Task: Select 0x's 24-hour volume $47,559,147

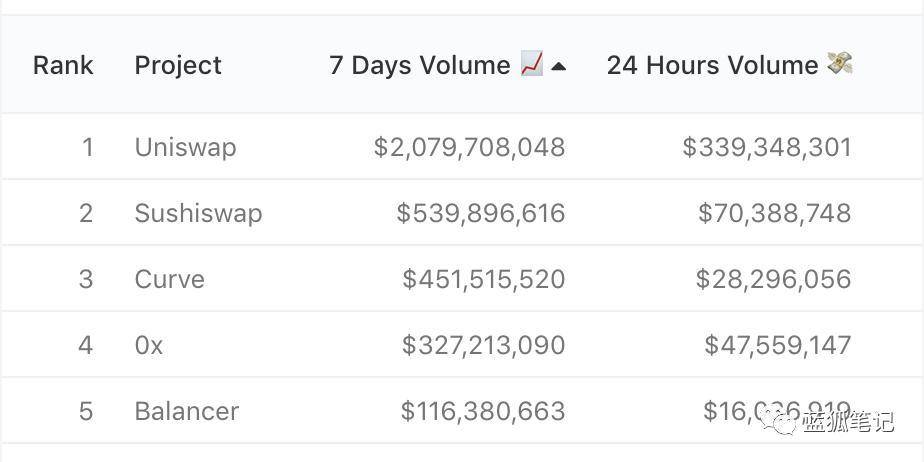Action: [777, 345]
